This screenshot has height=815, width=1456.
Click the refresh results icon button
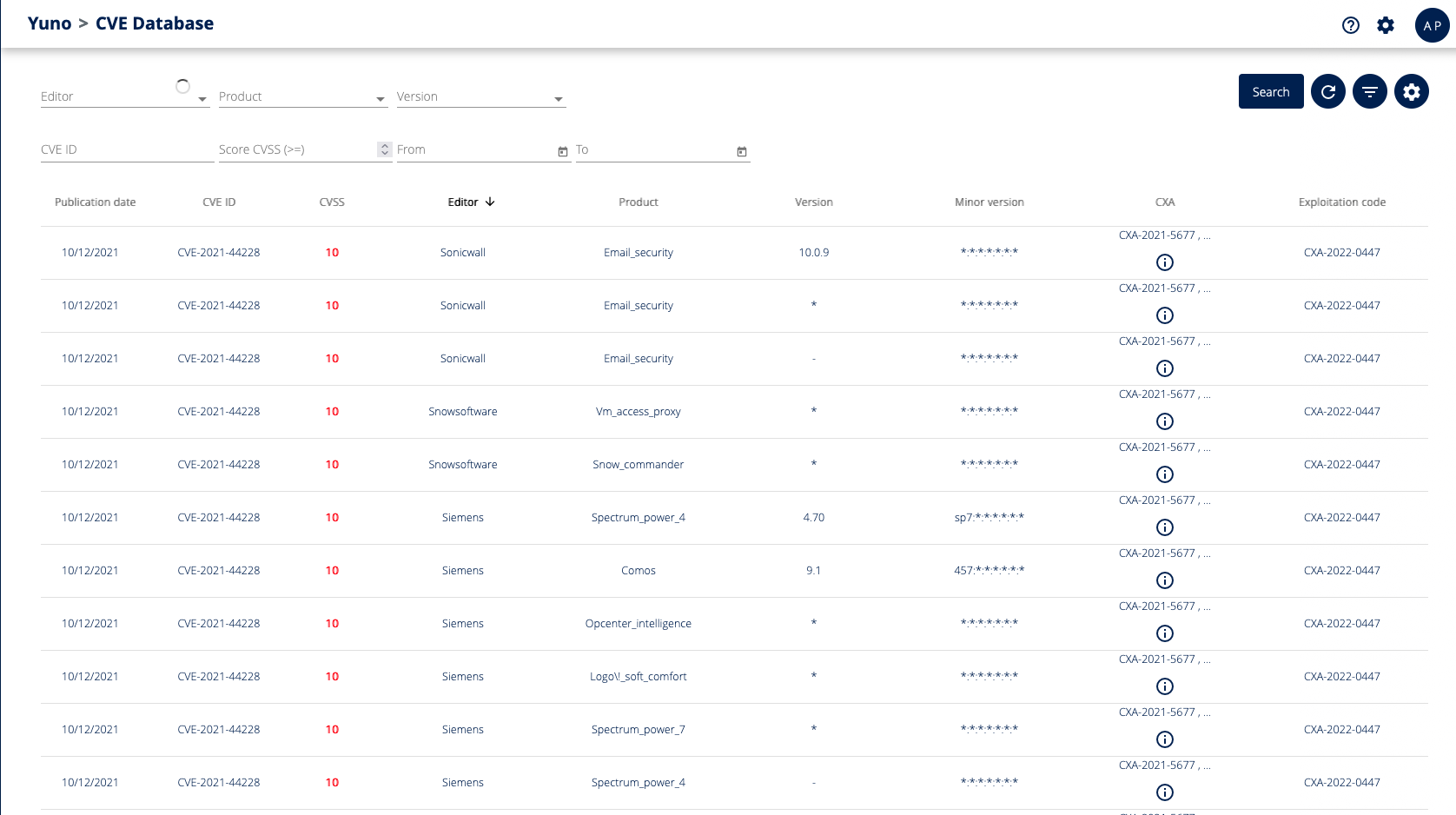tap(1327, 91)
